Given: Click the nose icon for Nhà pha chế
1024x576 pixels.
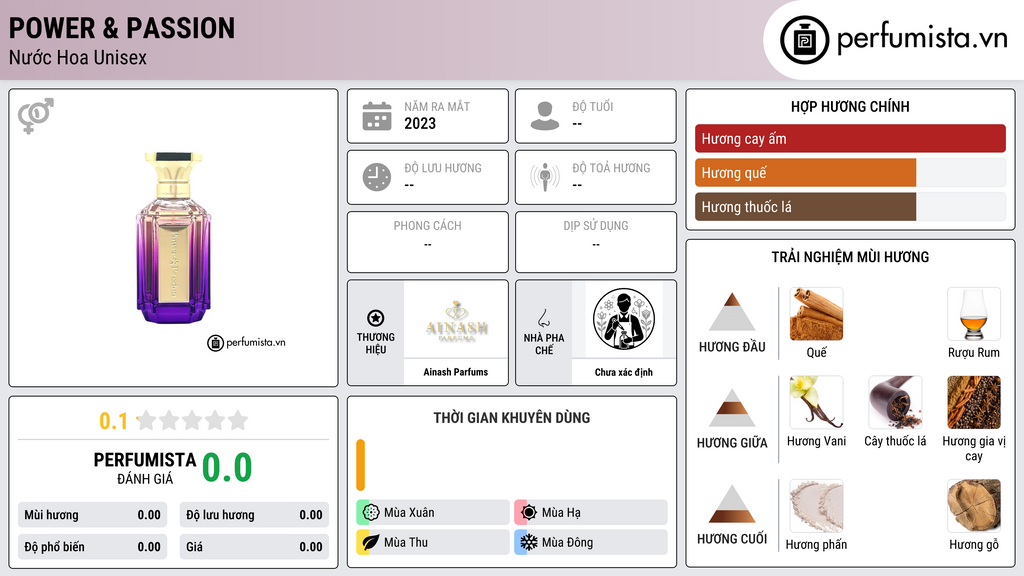Looking at the screenshot, I should [543, 318].
